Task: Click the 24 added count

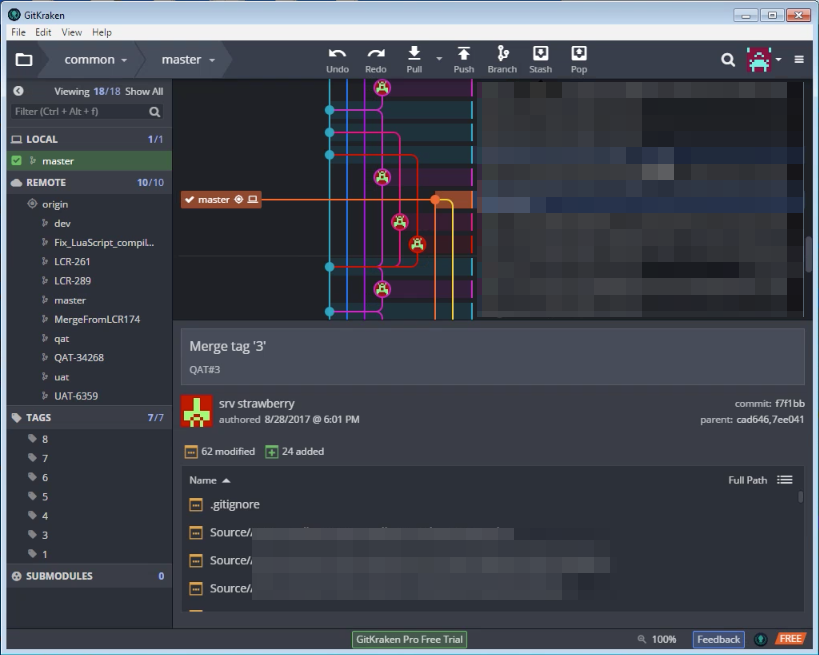Action: point(295,451)
